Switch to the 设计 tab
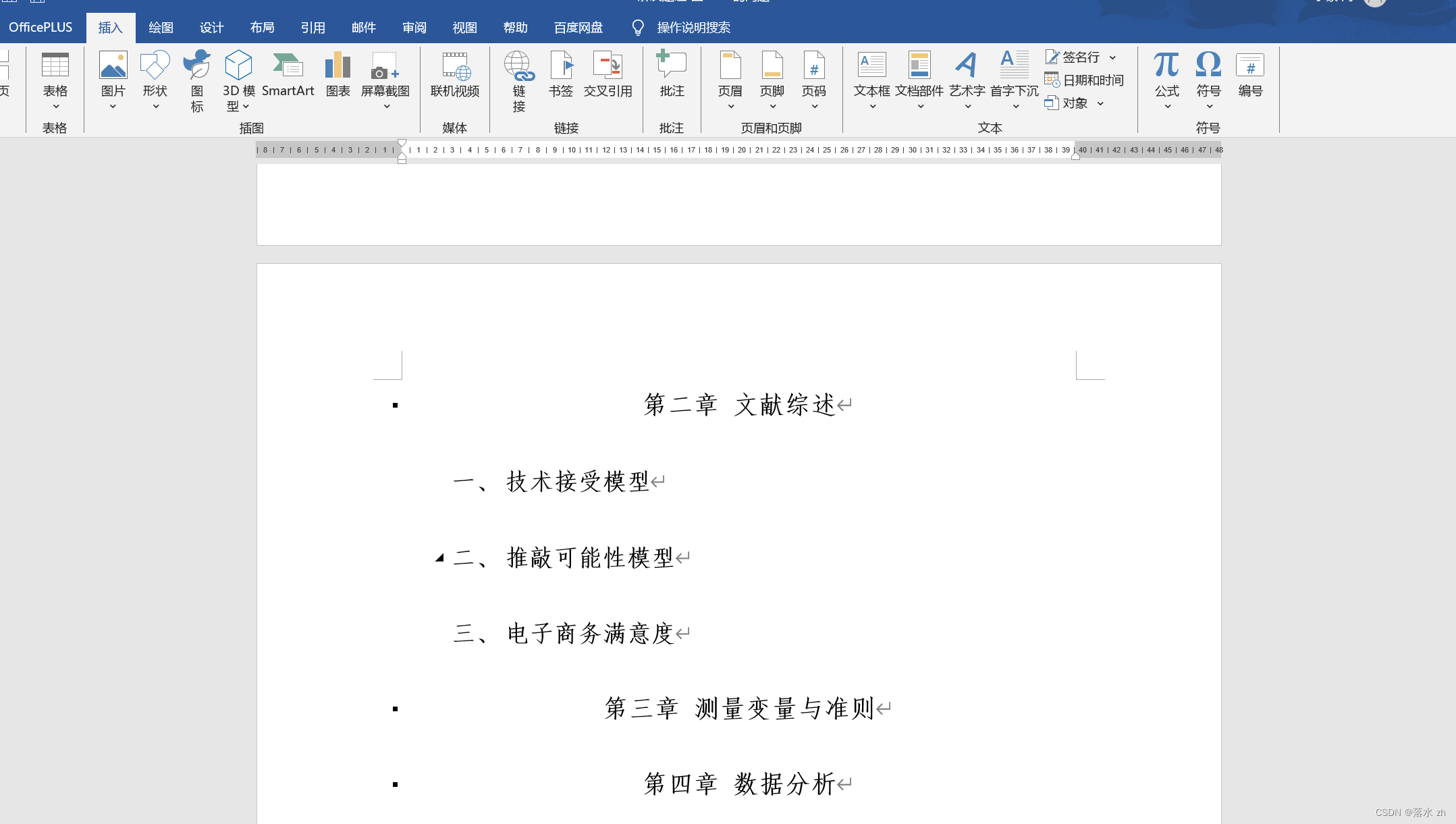 coord(211,28)
